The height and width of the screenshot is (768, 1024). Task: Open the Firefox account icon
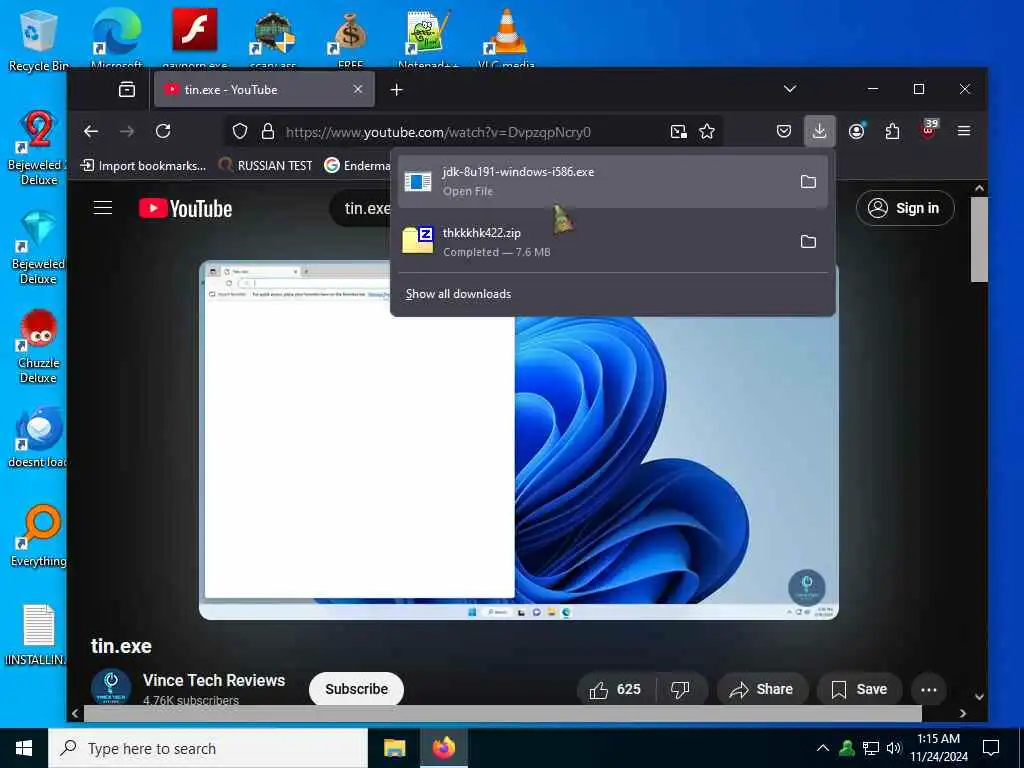point(856,131)
